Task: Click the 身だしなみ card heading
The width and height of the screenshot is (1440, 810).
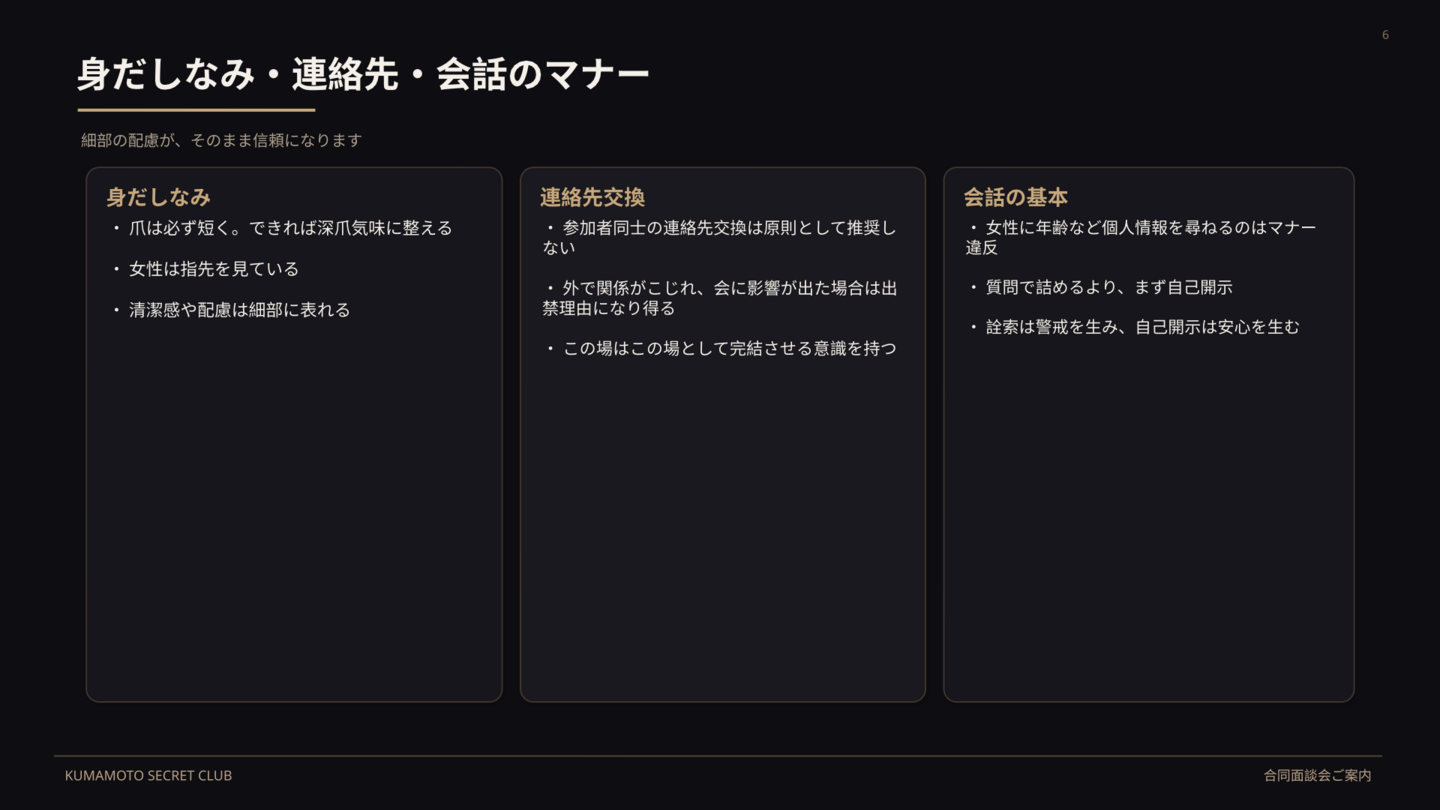Action: click(159, 197)
